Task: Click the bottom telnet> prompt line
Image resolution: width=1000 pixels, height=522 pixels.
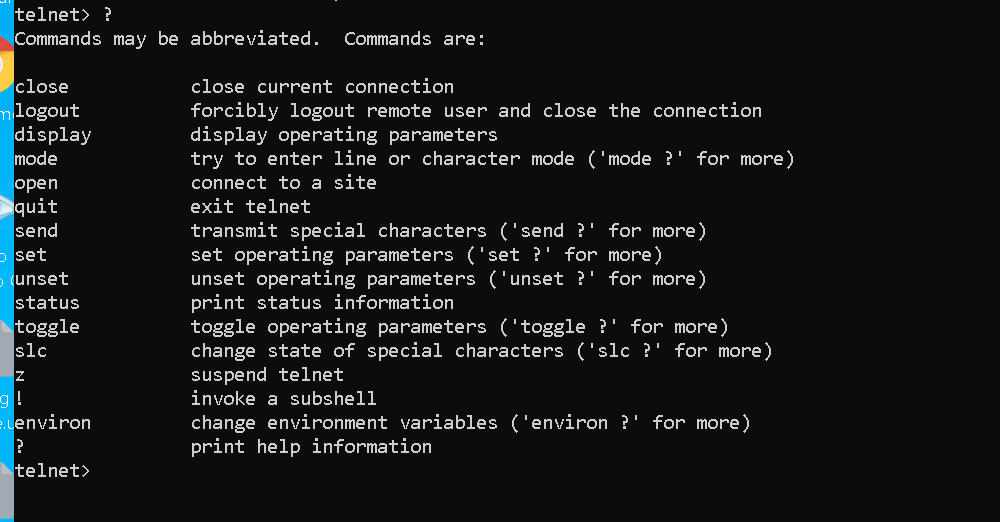Action: (x=52, y=471)
